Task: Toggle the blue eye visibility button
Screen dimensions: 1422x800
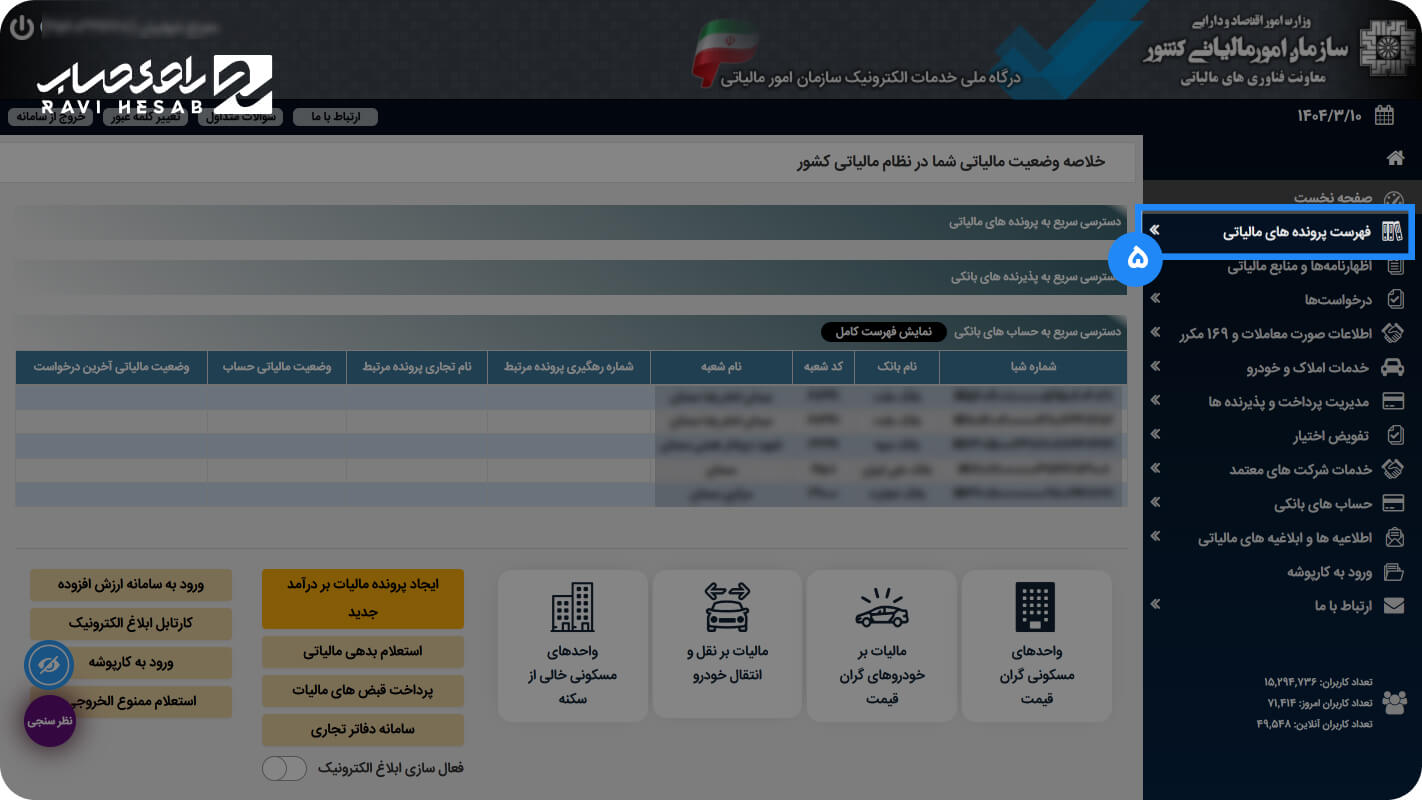Action: click(x=50, y=665)
